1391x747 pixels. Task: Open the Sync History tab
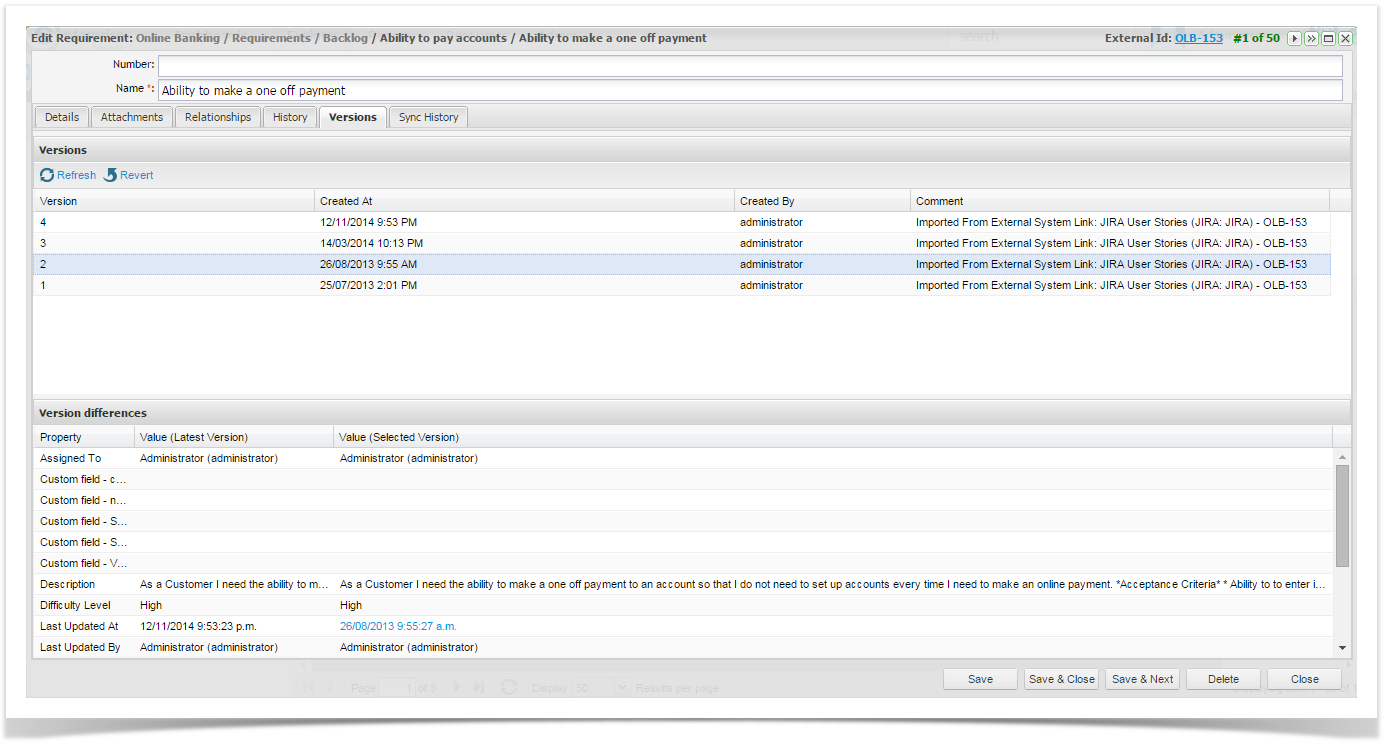coord(428,117)
